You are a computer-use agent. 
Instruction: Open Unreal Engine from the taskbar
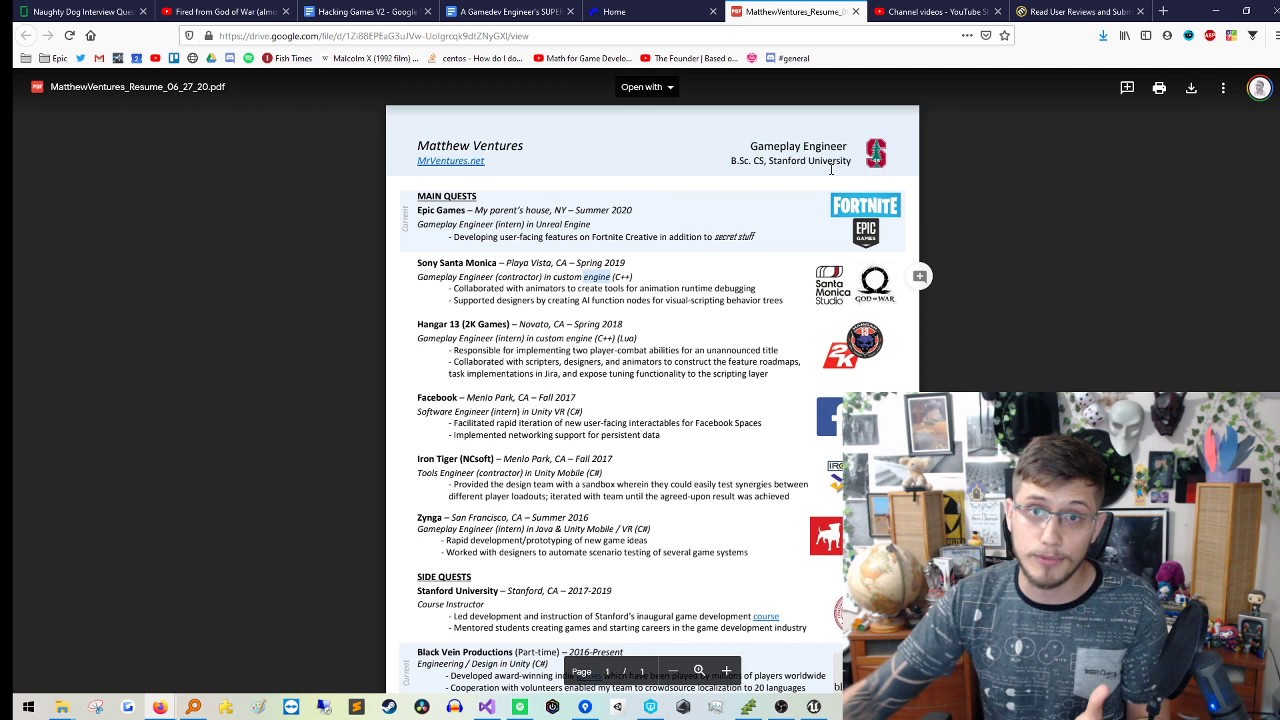[x=814, y=707]
